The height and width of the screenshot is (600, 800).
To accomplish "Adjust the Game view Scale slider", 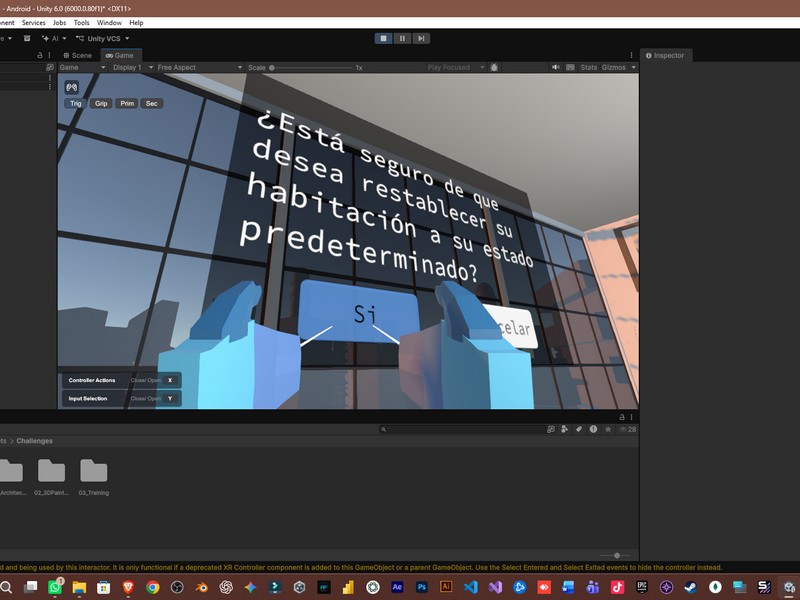I will click(x=311, y=67).
